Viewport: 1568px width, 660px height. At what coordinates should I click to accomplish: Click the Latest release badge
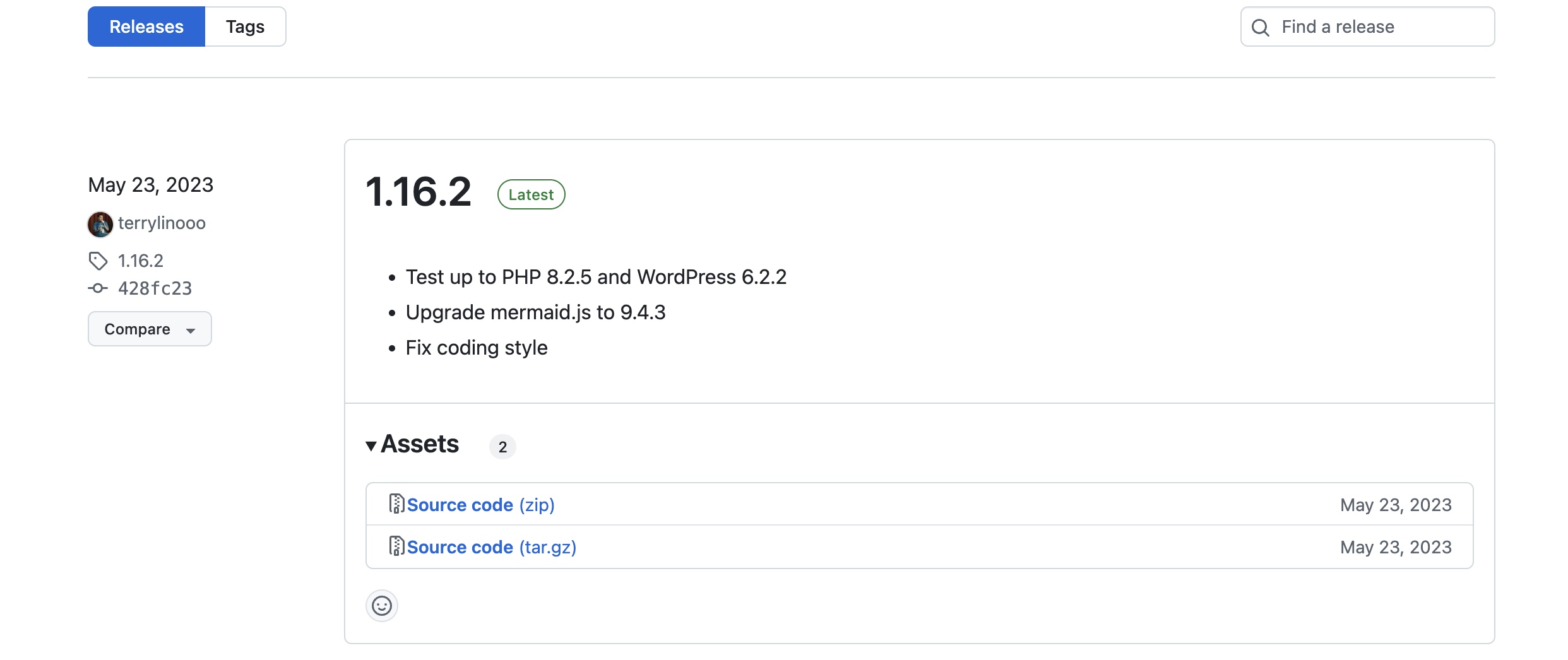click(530, 194)
